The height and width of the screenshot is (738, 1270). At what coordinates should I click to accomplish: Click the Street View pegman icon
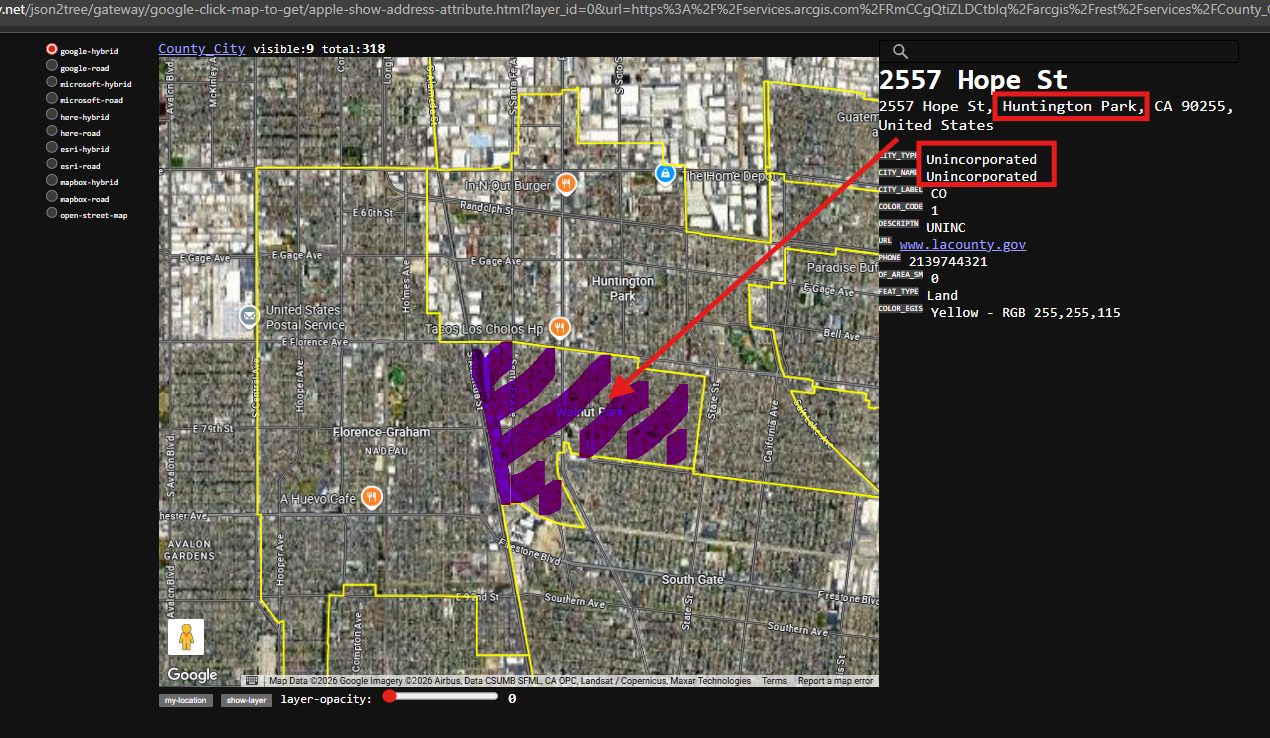point(186,637)
